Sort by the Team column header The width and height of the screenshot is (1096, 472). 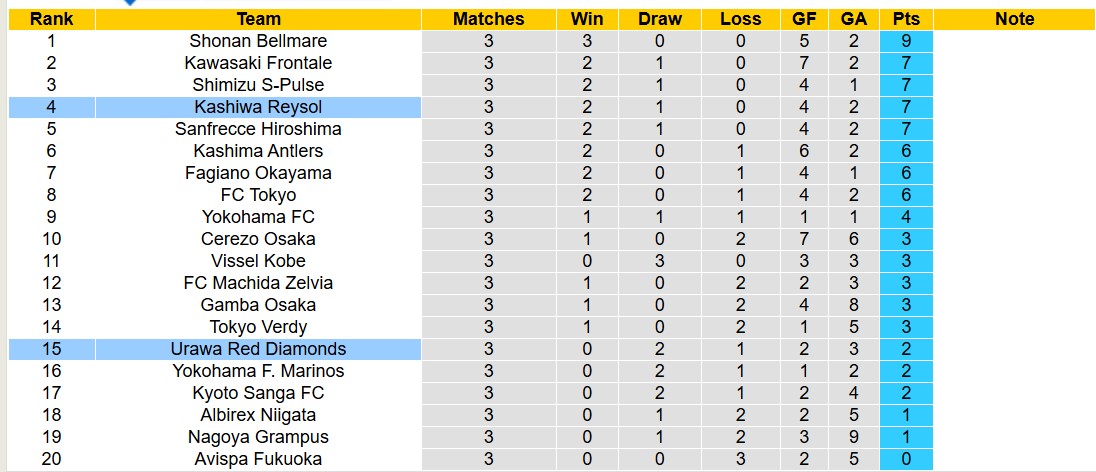coord(258,19)
